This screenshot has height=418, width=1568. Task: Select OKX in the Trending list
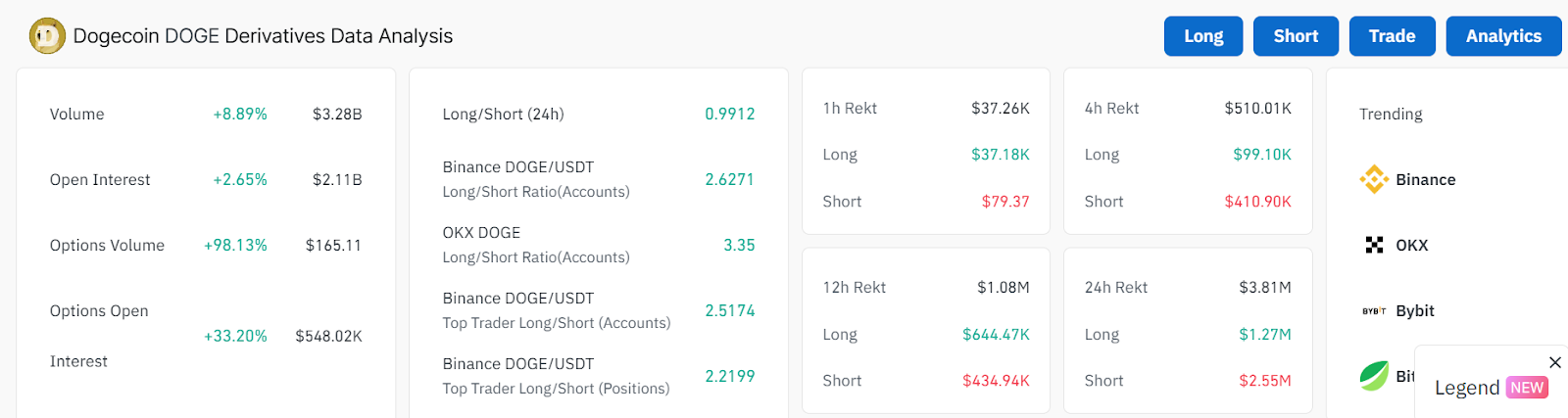pos(1411,245)
